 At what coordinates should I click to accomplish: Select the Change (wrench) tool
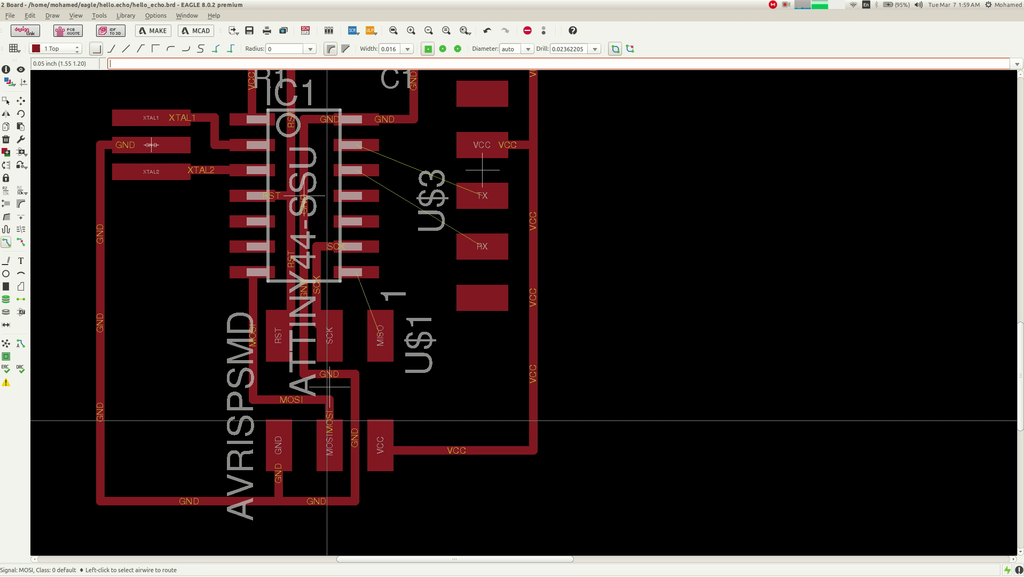tap(21, 139)
